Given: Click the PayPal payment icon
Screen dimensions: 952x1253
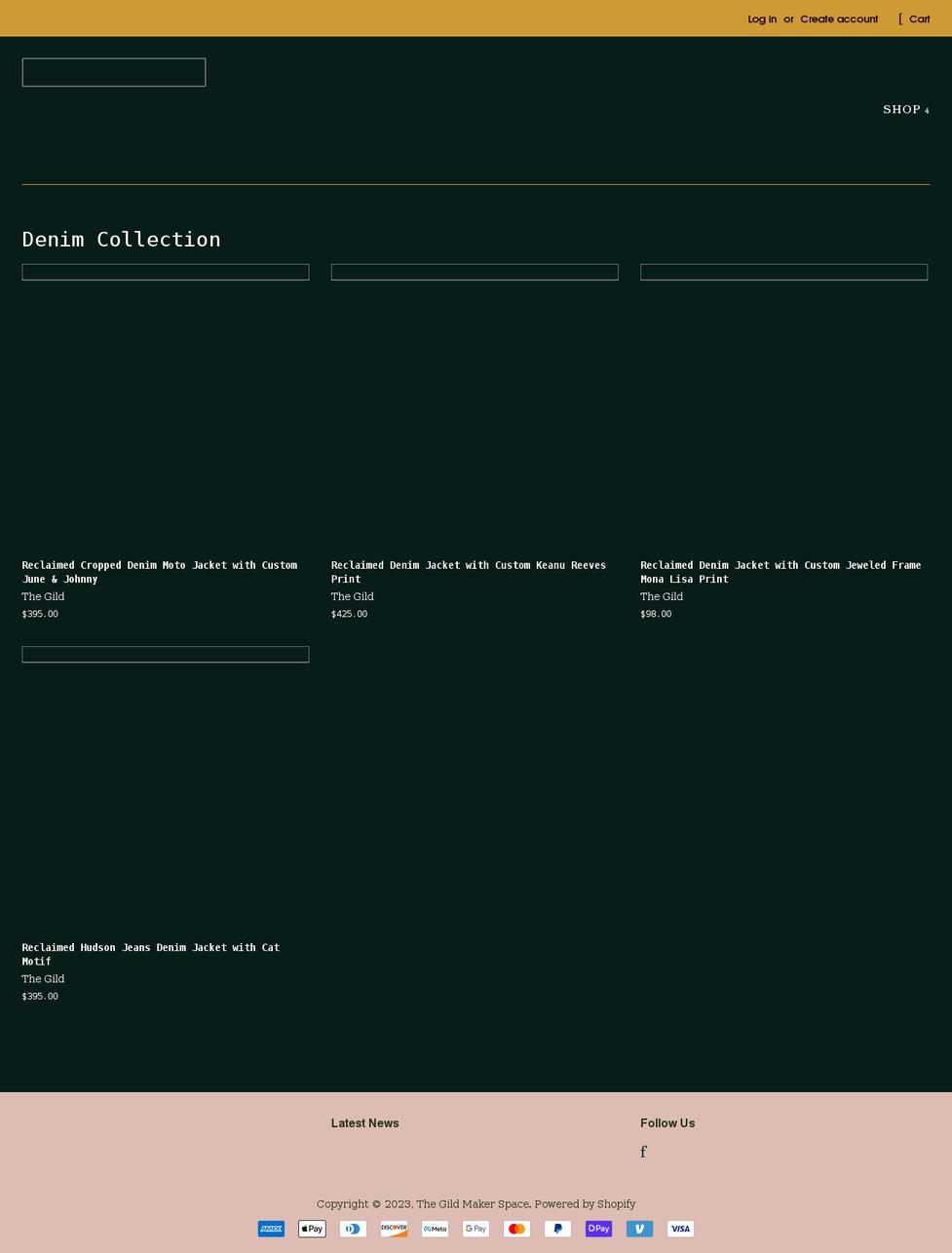Looking at the screenshot, I should point(557,1229).
